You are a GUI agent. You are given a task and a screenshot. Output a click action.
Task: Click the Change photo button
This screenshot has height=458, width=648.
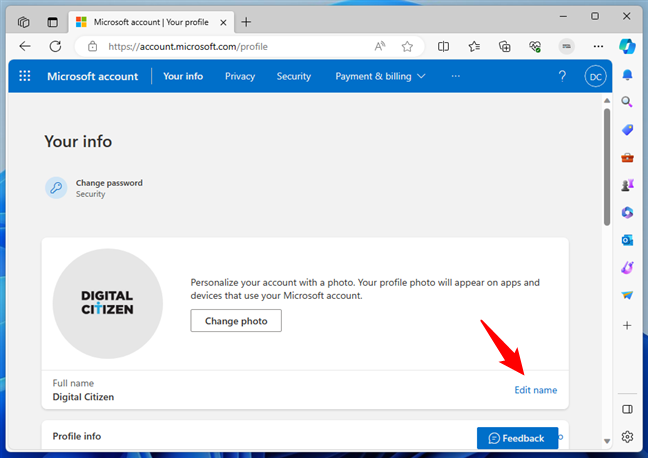(236, 320)
